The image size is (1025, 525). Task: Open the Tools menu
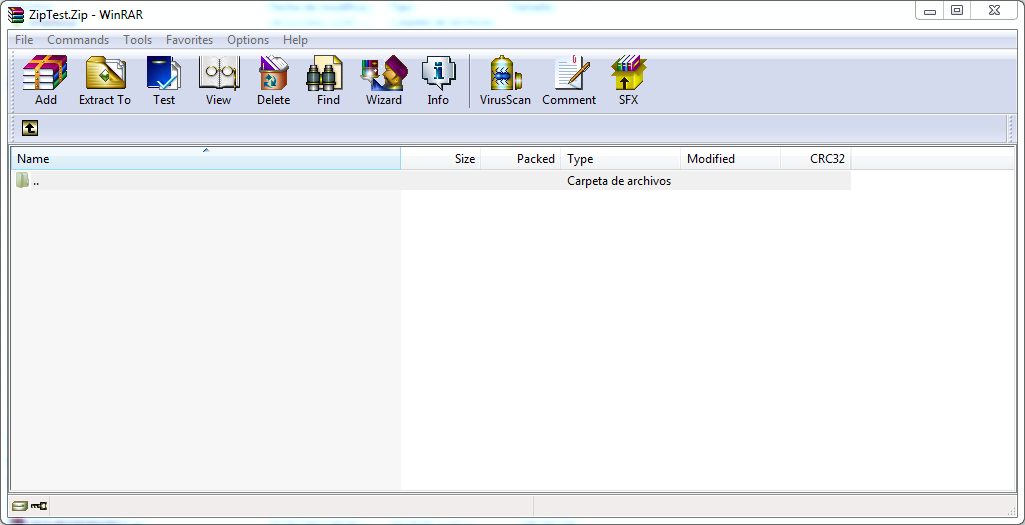click(x=138, y=40)
